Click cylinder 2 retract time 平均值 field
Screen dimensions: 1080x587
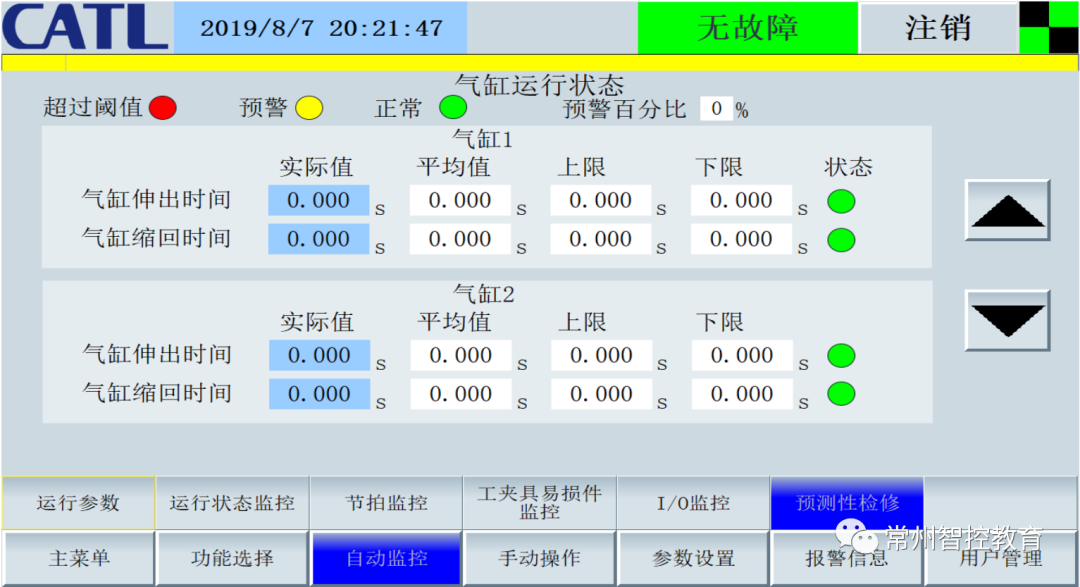click(460, 394)
